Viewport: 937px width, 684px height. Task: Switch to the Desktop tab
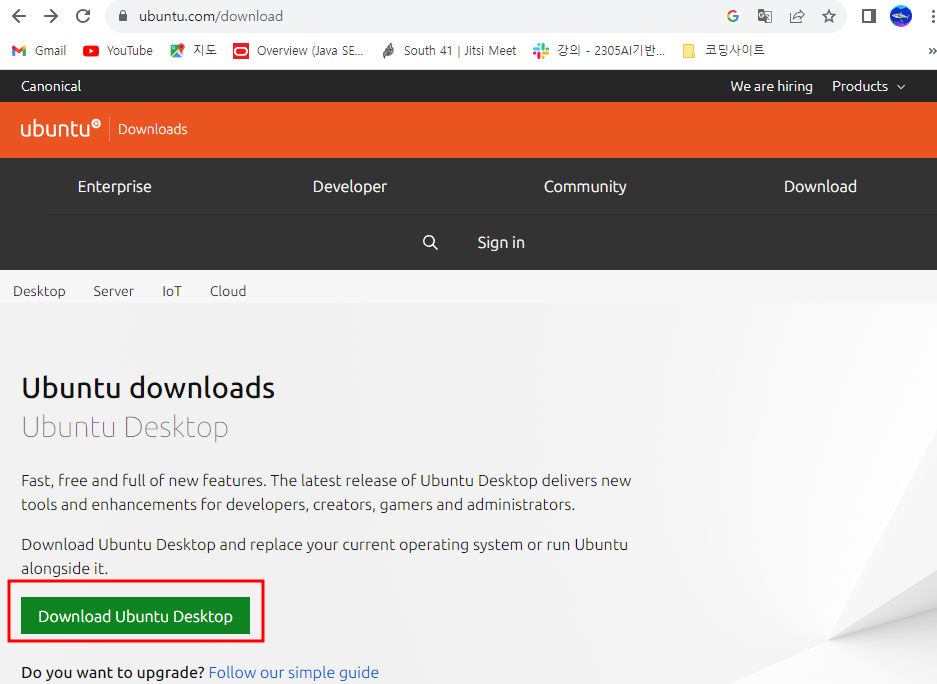(39, 291)
